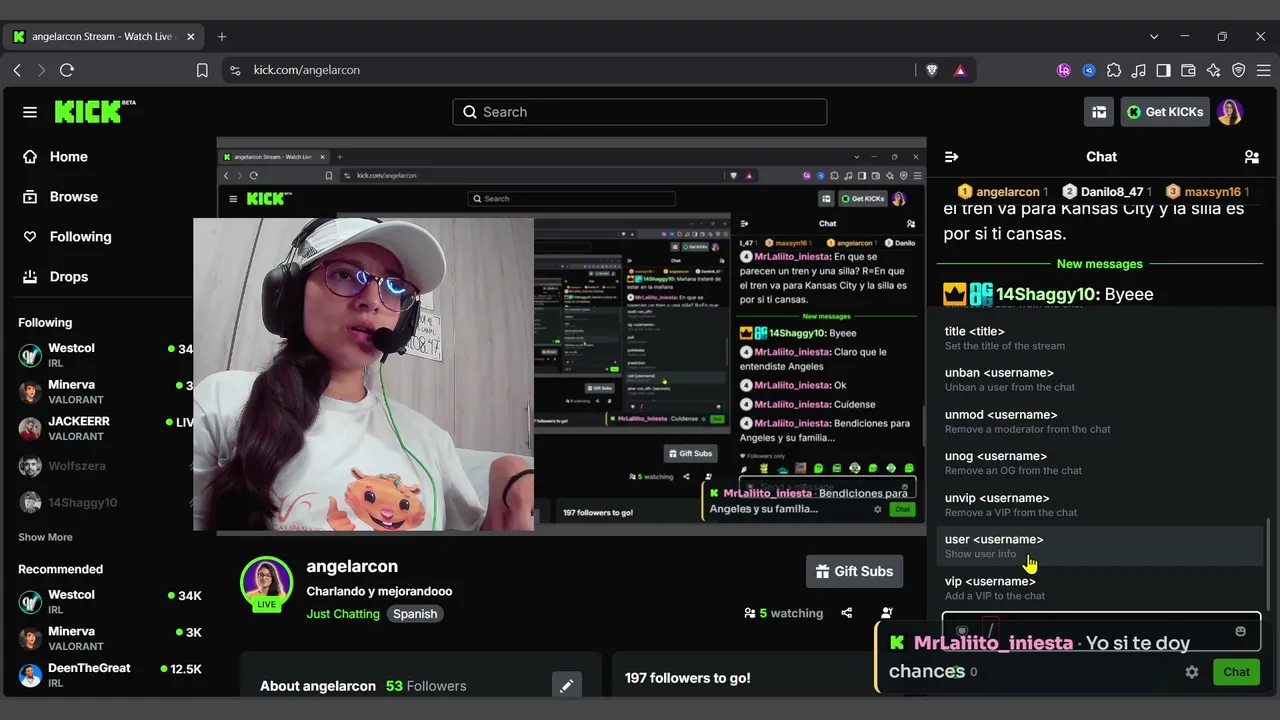The width and height of the screenshot is (1280, 720).
Task: Expand Following list with Show More
Action: 45,537
